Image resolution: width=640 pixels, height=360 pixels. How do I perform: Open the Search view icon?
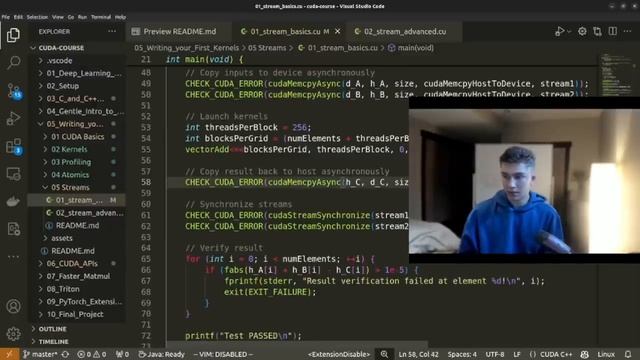click(13, 62)
